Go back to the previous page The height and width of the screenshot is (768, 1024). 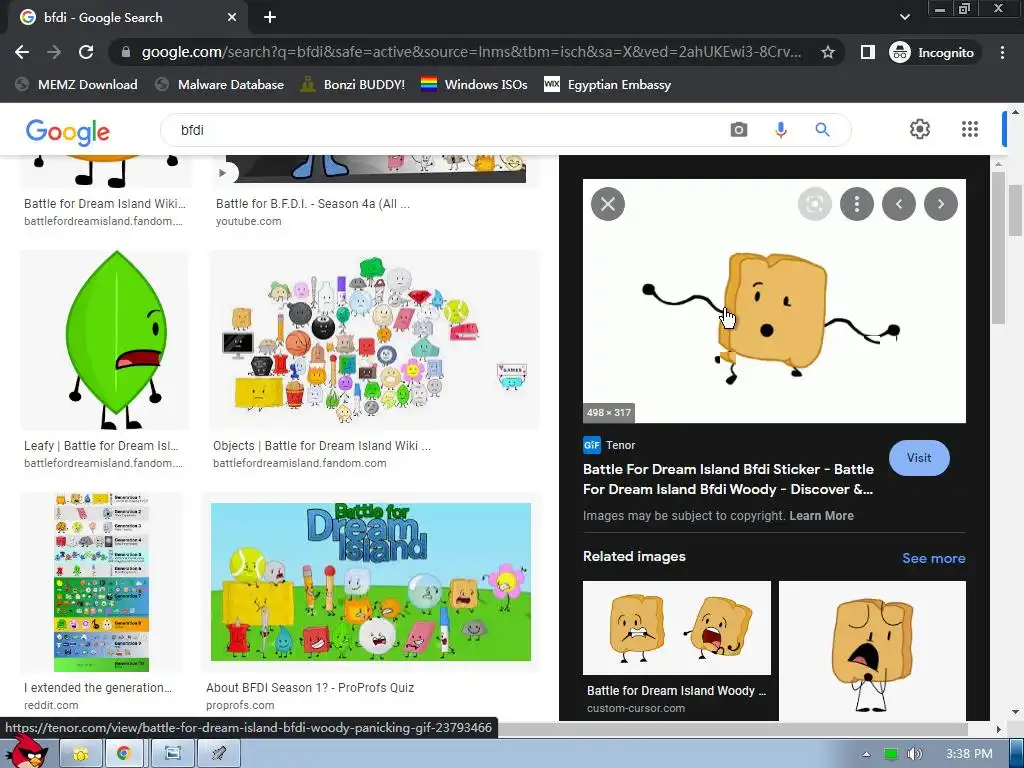point(22,52)
